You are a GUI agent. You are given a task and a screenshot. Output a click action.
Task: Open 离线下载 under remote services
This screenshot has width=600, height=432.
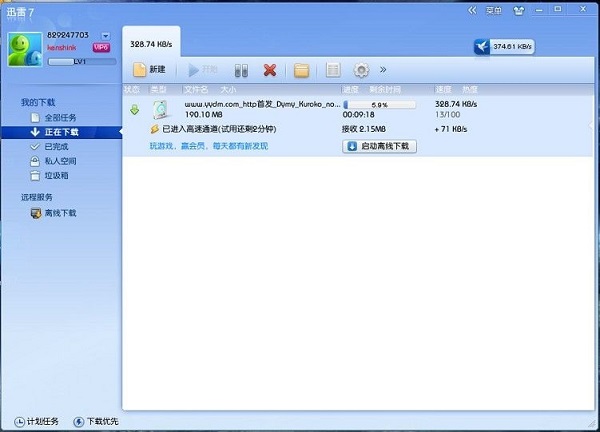pos(60,213)
